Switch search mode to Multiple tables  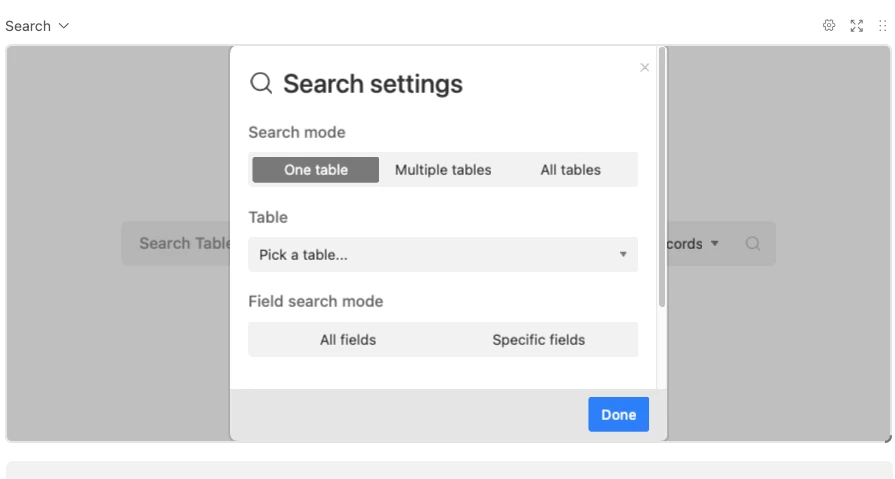click(x=443, y=170)
